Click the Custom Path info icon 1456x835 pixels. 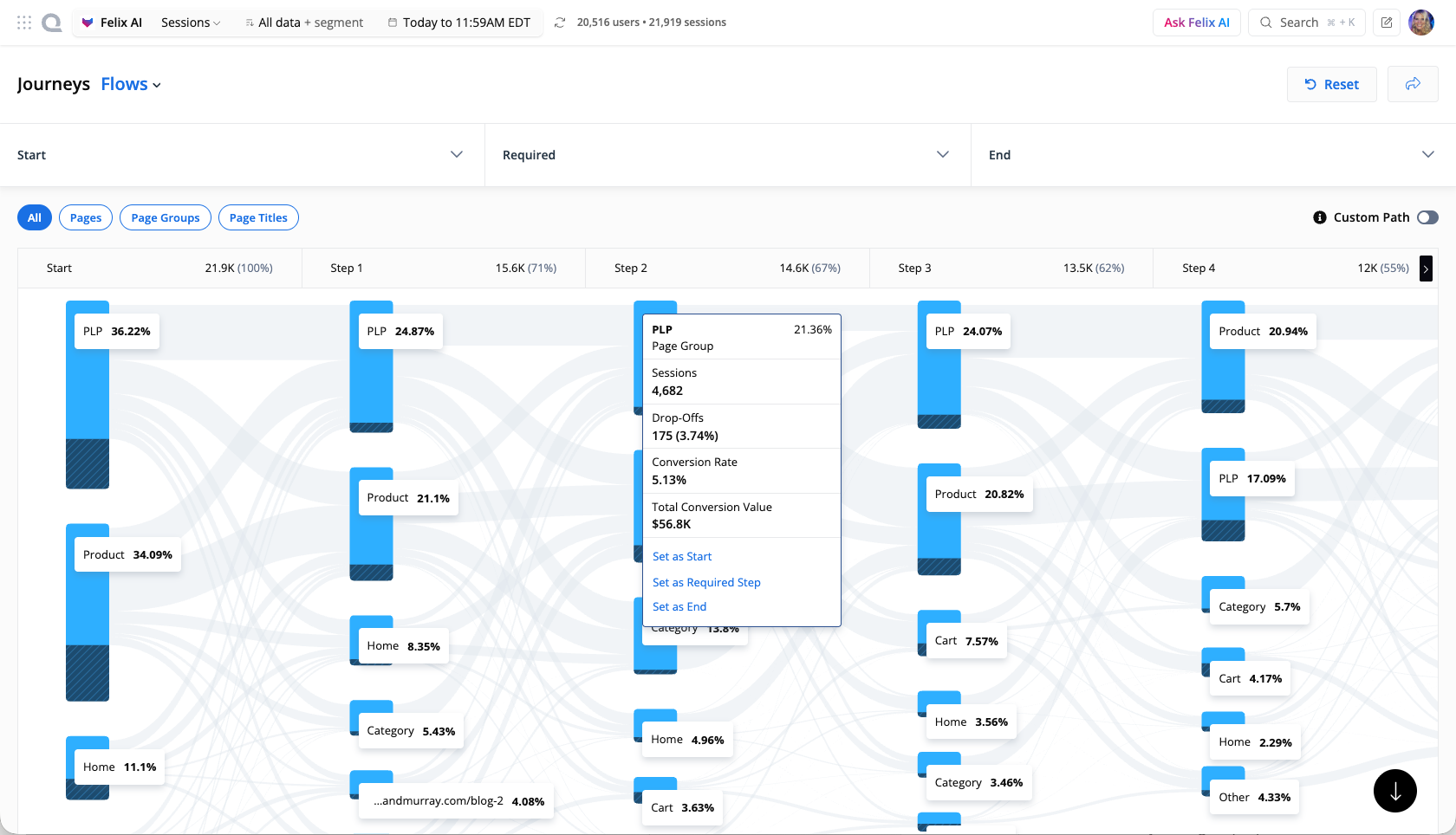[1320, 217]
